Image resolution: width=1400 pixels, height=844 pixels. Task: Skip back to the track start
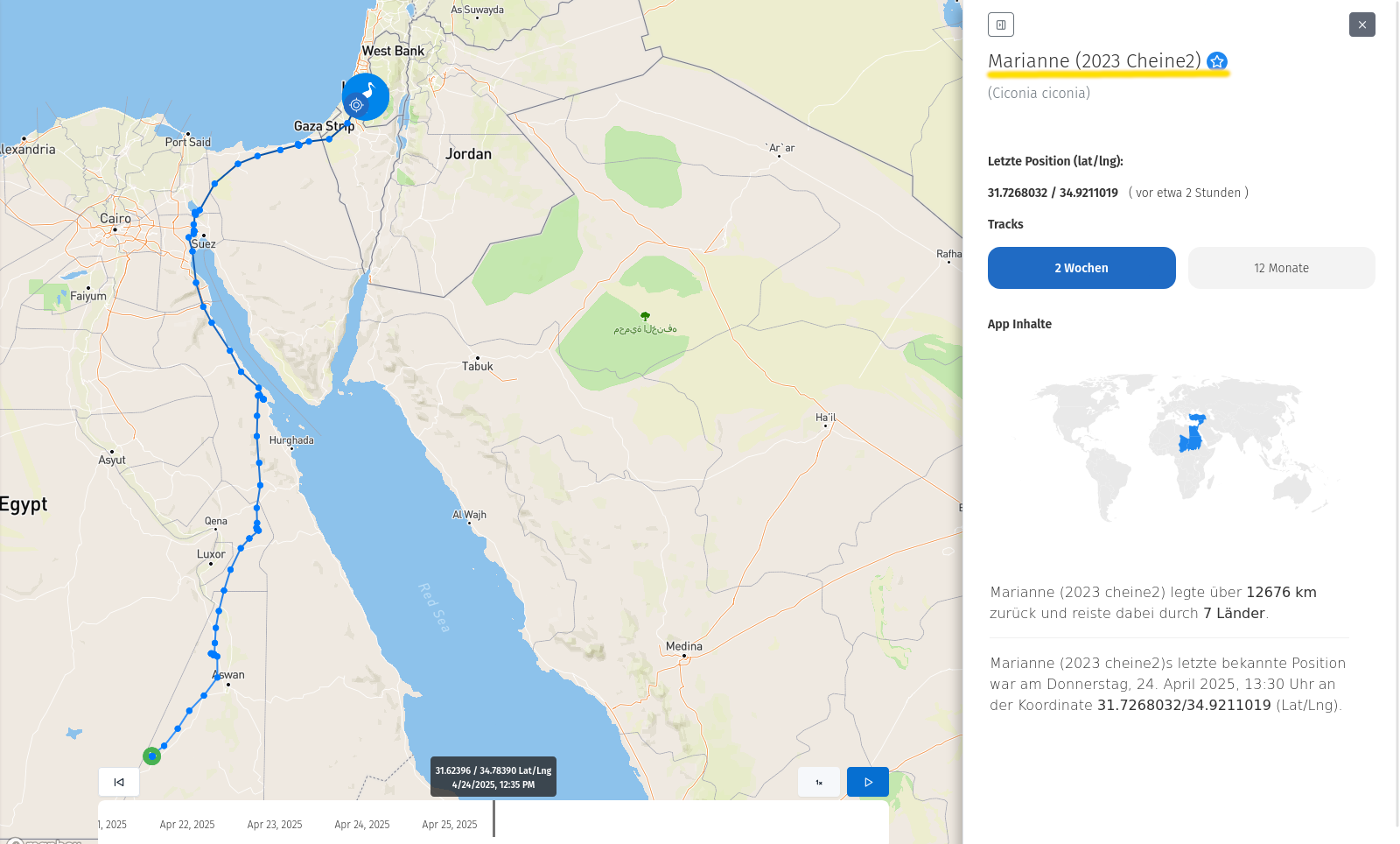point(119,782)
